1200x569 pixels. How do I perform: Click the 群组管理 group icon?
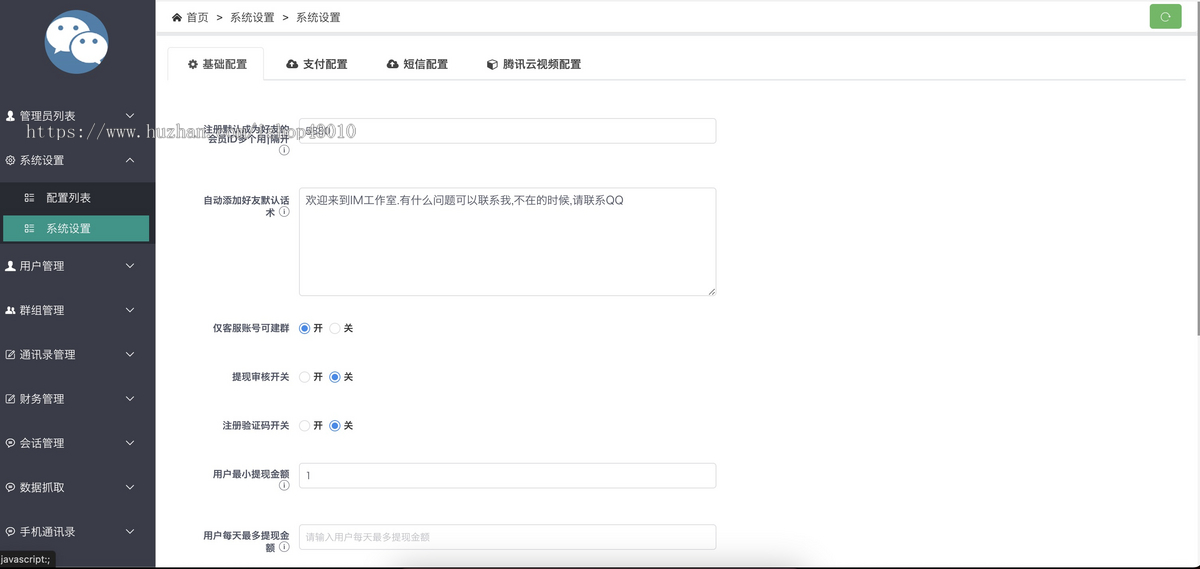pos(11,310)
